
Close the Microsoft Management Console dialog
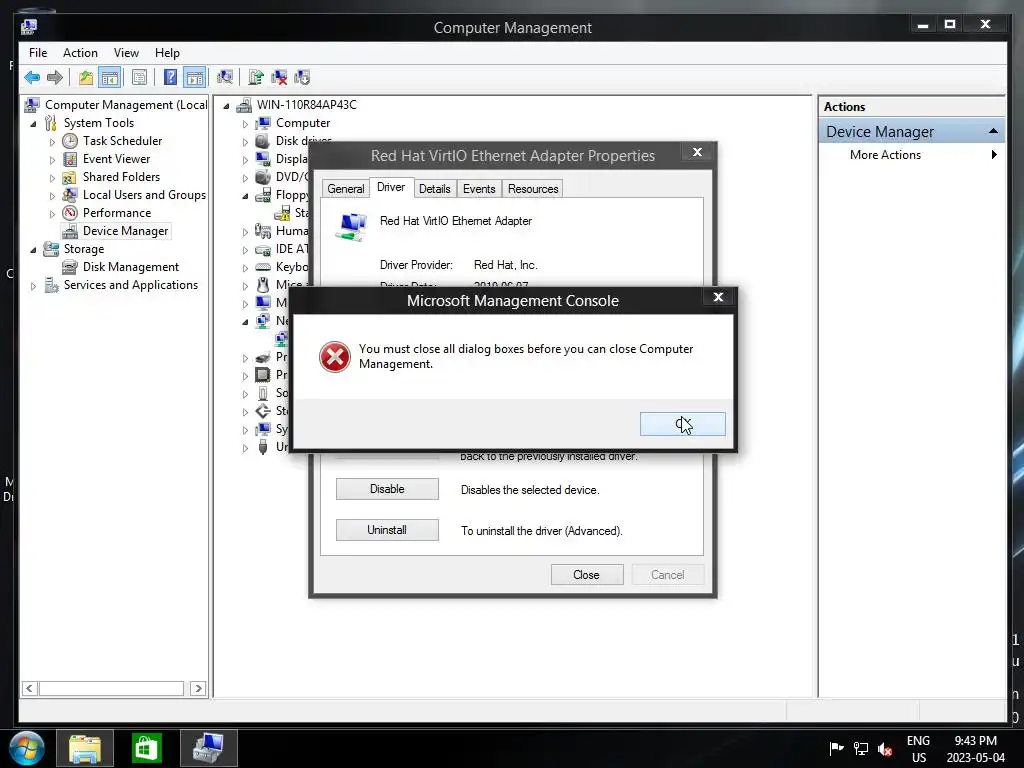point(718,297)
